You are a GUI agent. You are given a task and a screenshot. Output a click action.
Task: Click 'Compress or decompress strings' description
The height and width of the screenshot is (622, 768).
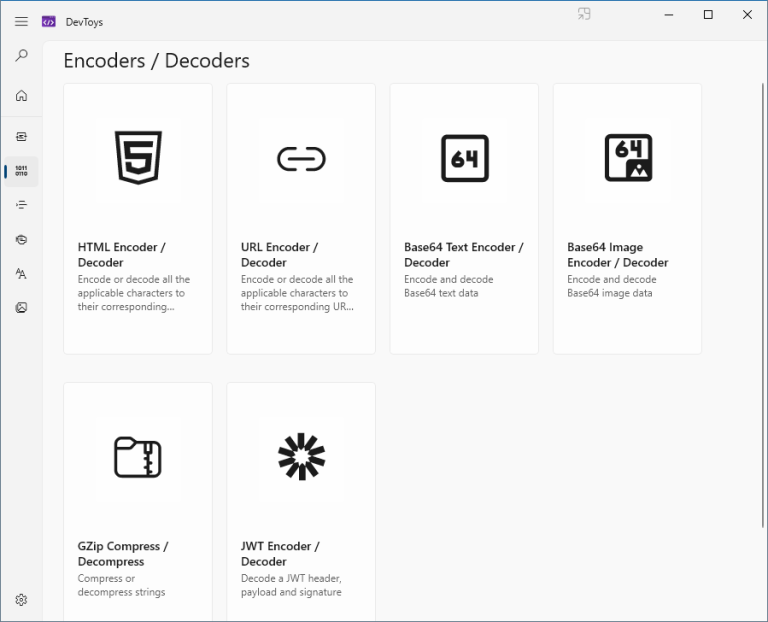(x=121, y=585)
